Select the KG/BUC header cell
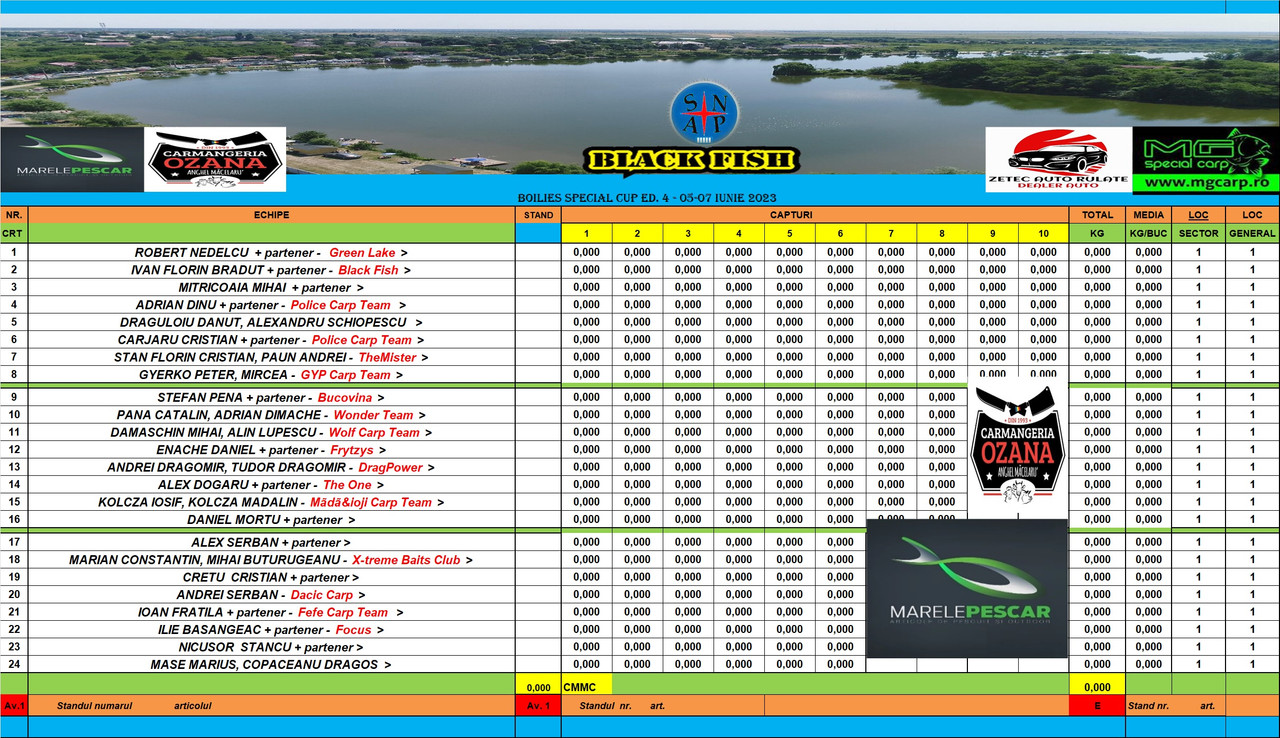This screenshot has height=738, width=1280. click(x=1149, y=233)
